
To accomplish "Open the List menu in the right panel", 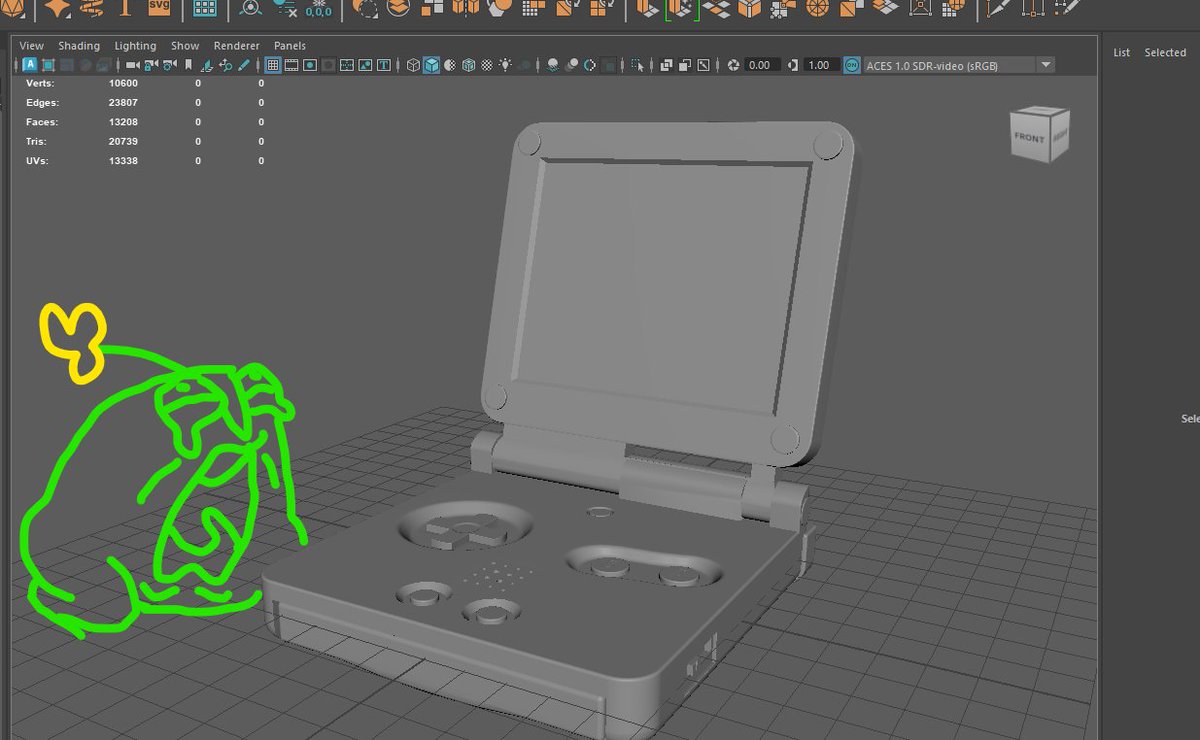I will [x=1122, y=53].
